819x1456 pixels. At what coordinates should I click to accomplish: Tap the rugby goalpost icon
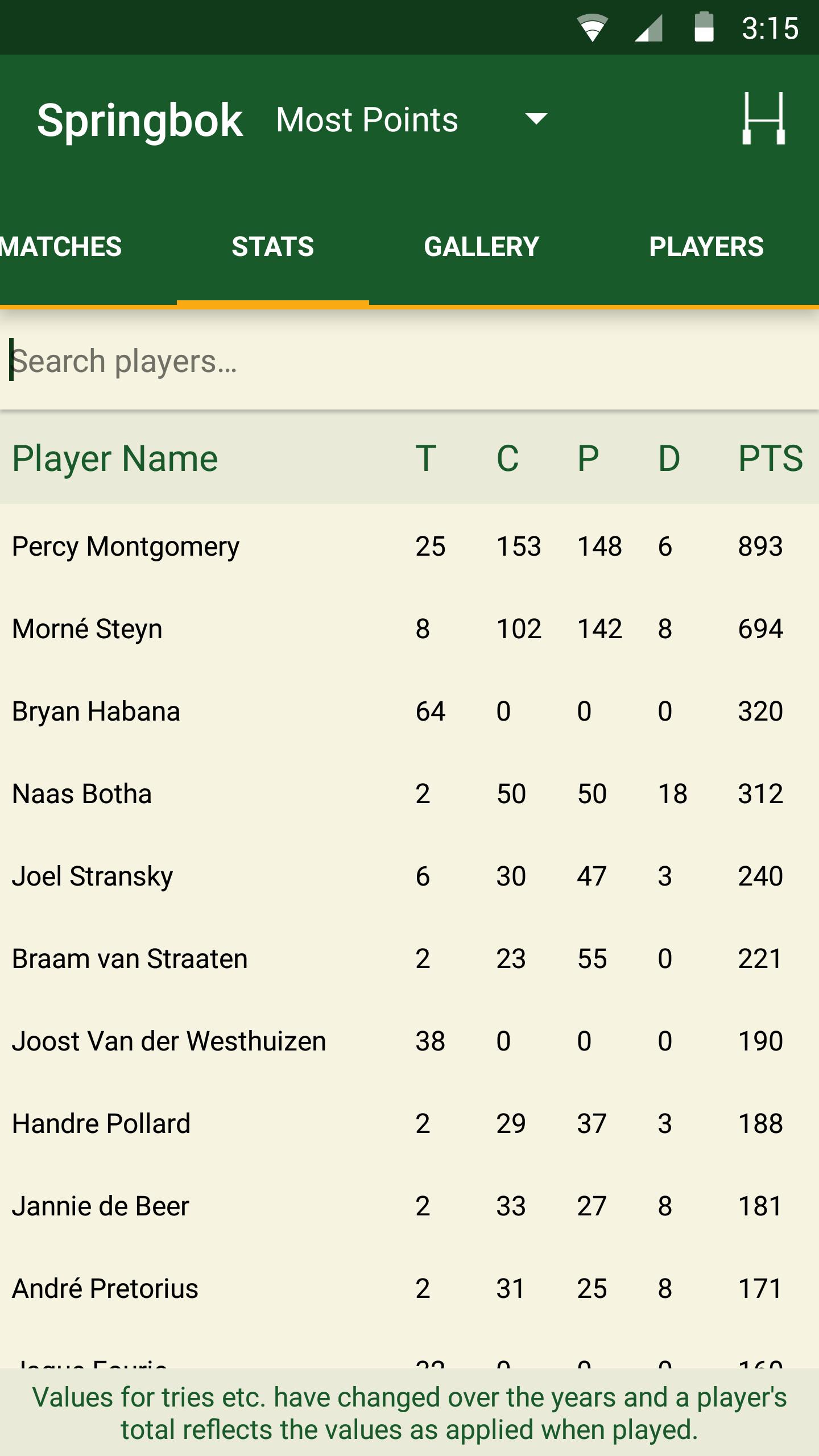tap(763, 118)
